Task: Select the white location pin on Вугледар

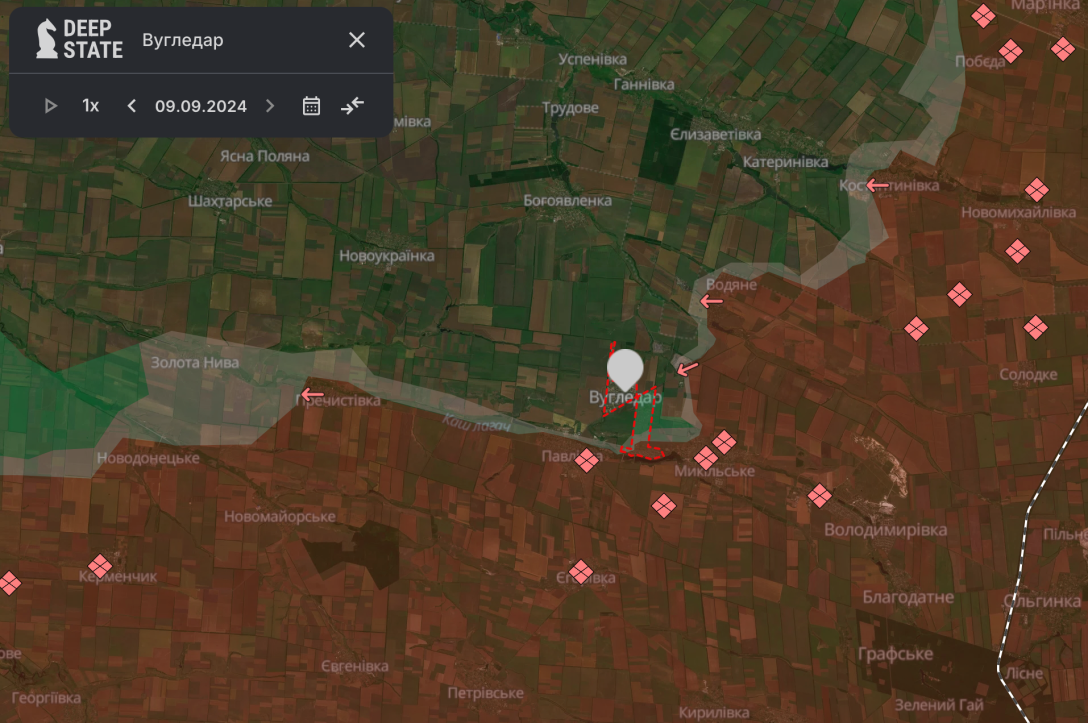Action: [626, 368]
